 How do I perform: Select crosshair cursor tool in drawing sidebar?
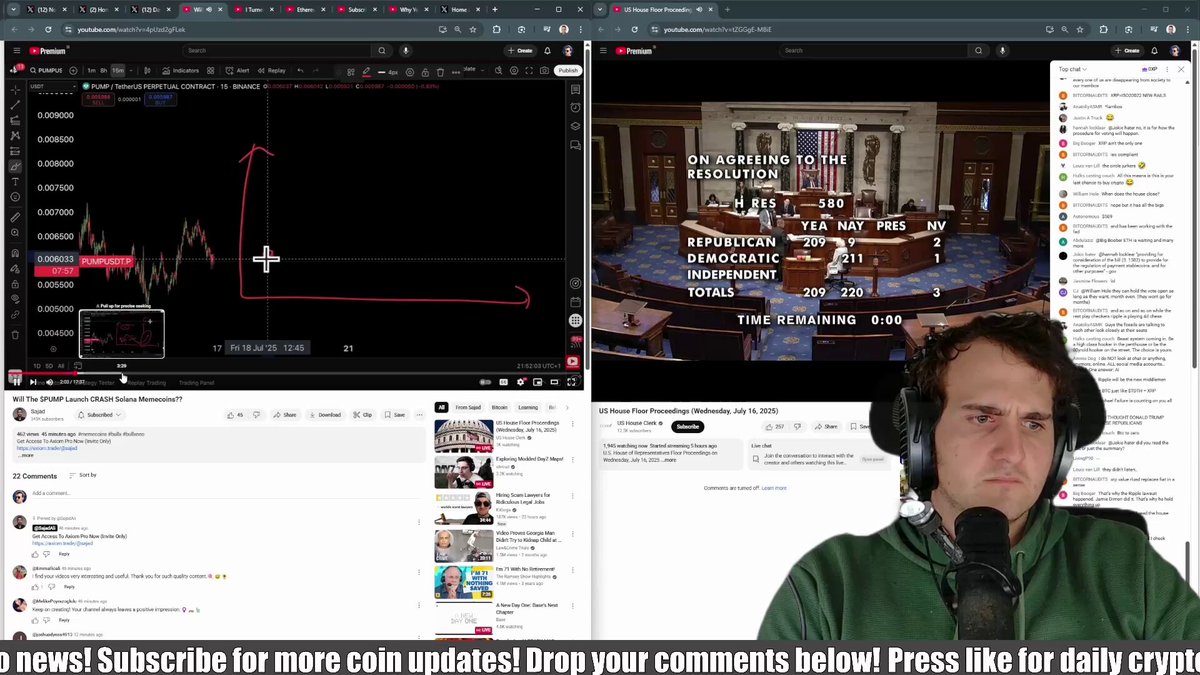[15, 89]
